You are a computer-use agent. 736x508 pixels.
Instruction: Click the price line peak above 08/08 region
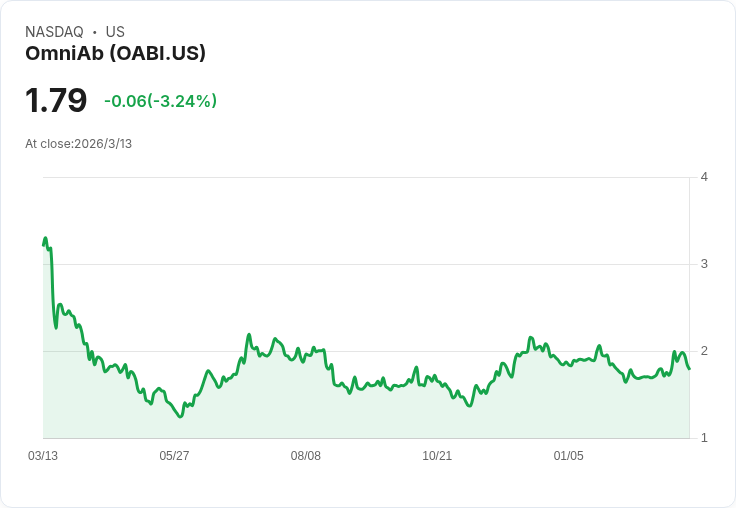point(276,338)
